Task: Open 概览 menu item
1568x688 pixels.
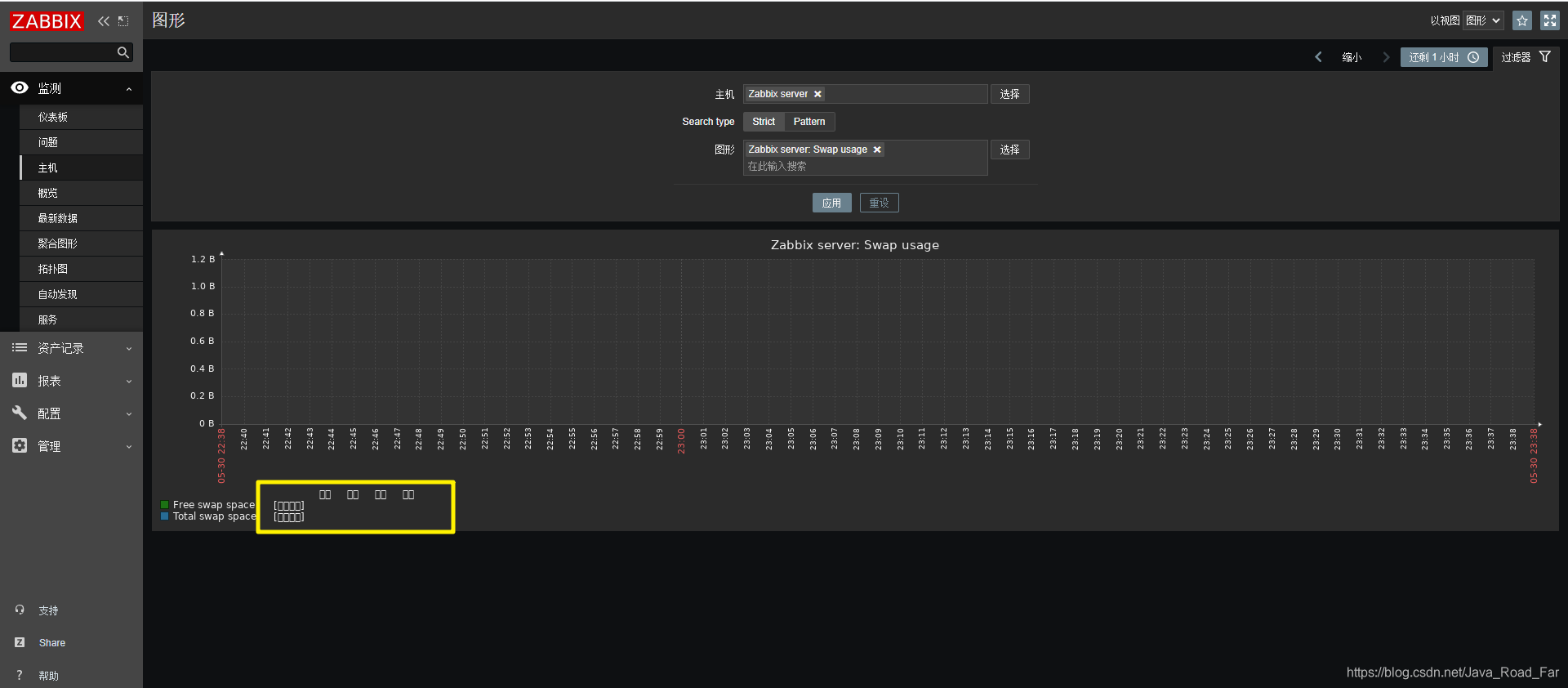Action: pos(81,193)
